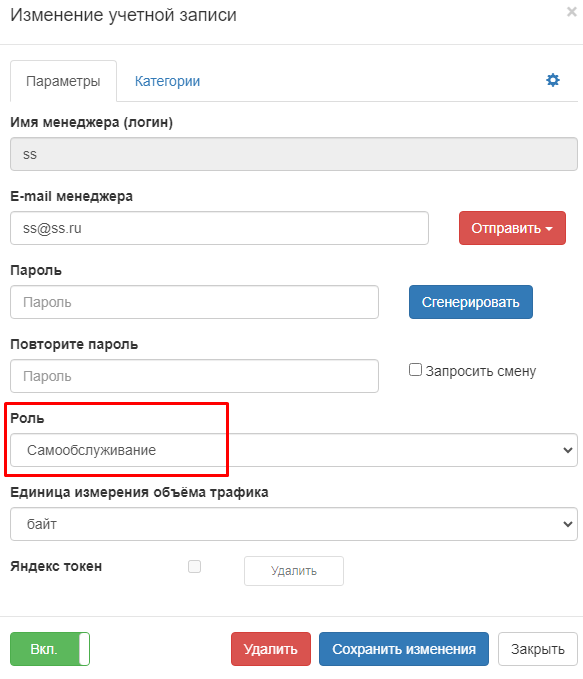Click the red Удалить account button

click(x=271, y=649)
